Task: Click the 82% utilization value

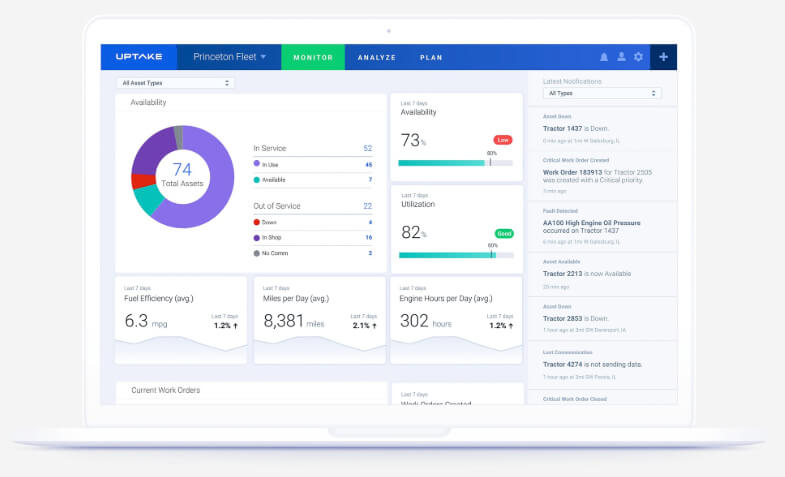Action: [x=414, y=232]
